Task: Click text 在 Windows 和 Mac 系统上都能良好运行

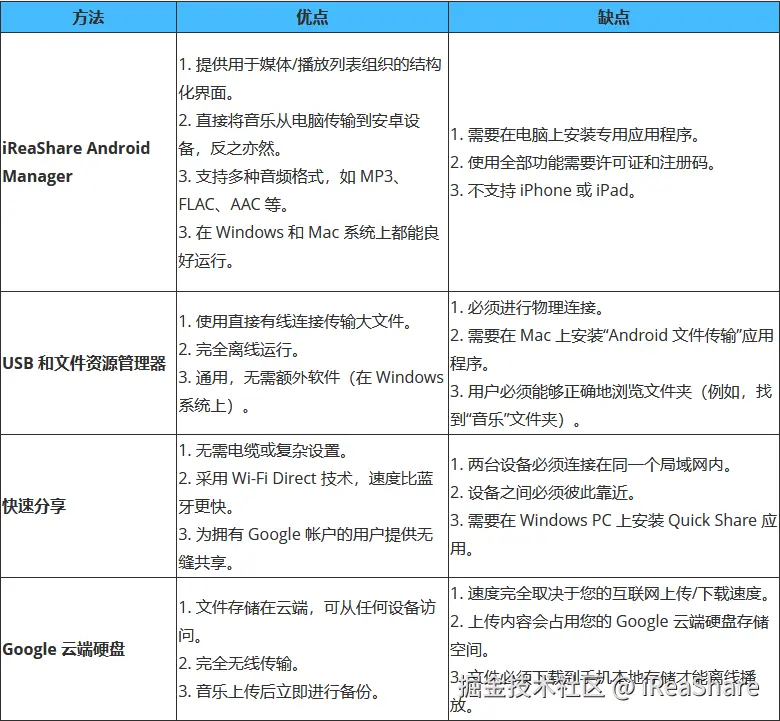Action: [x=308, y=246]
